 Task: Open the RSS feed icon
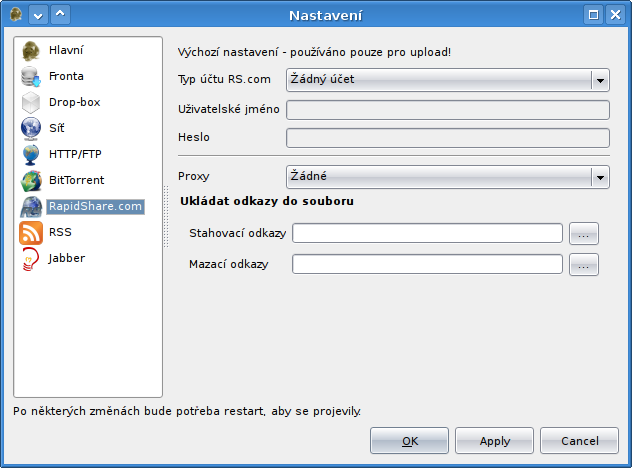click(x=31, y=233)
